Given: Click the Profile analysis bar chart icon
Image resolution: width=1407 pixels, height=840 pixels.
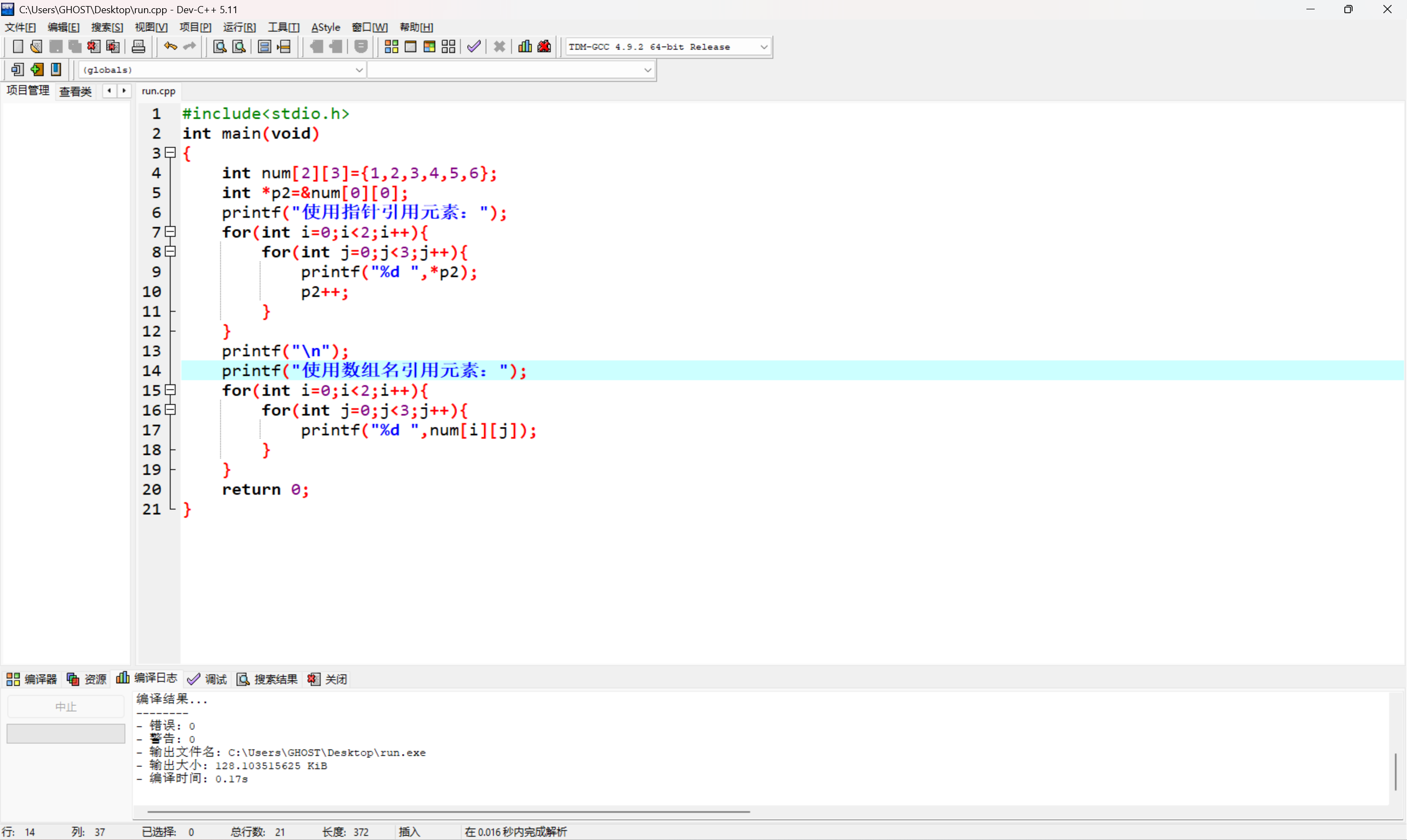Looking at the screenshot, I should tap(525, 47).
